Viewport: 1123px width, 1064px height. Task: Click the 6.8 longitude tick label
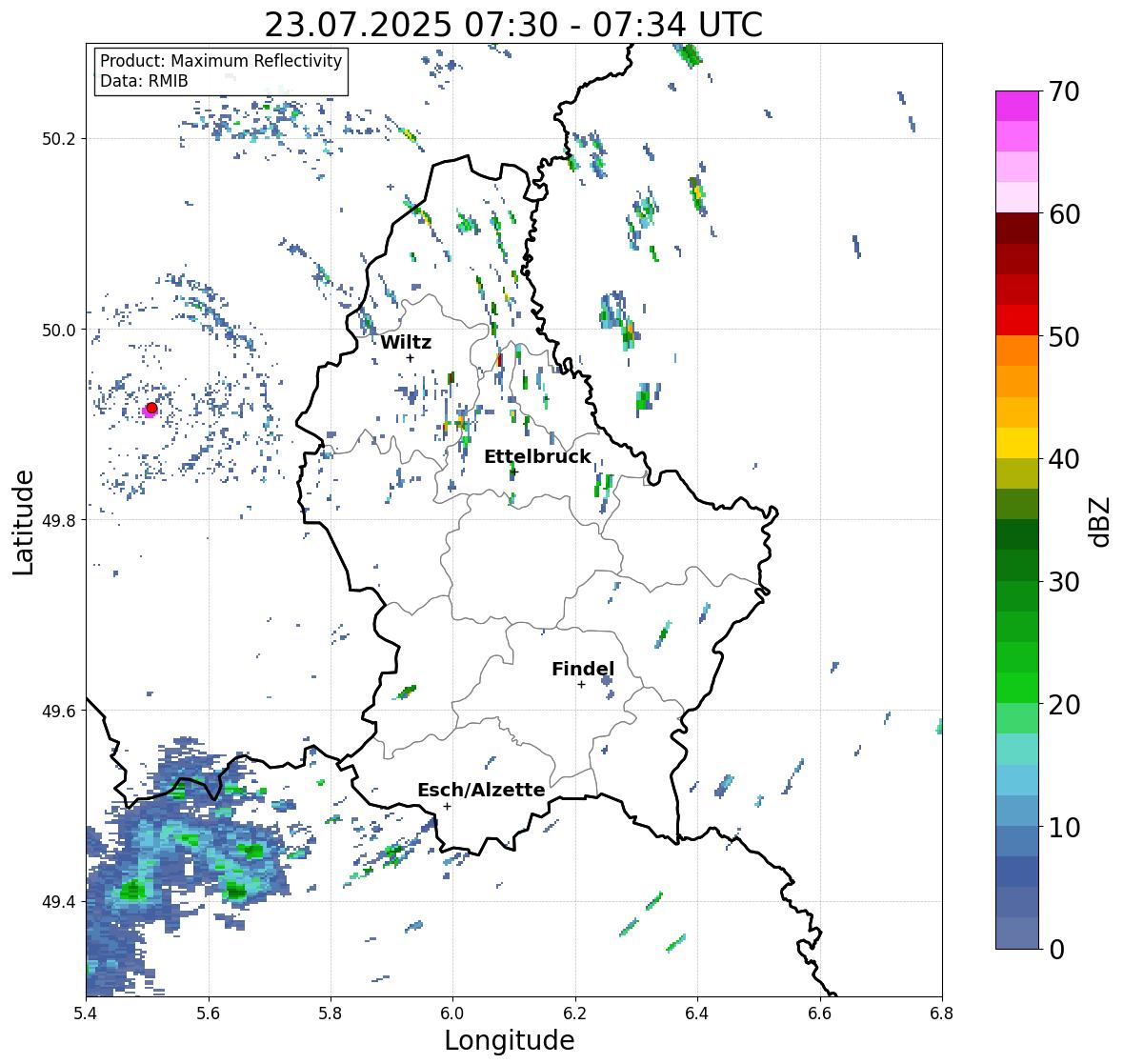tap(942, 1014)
